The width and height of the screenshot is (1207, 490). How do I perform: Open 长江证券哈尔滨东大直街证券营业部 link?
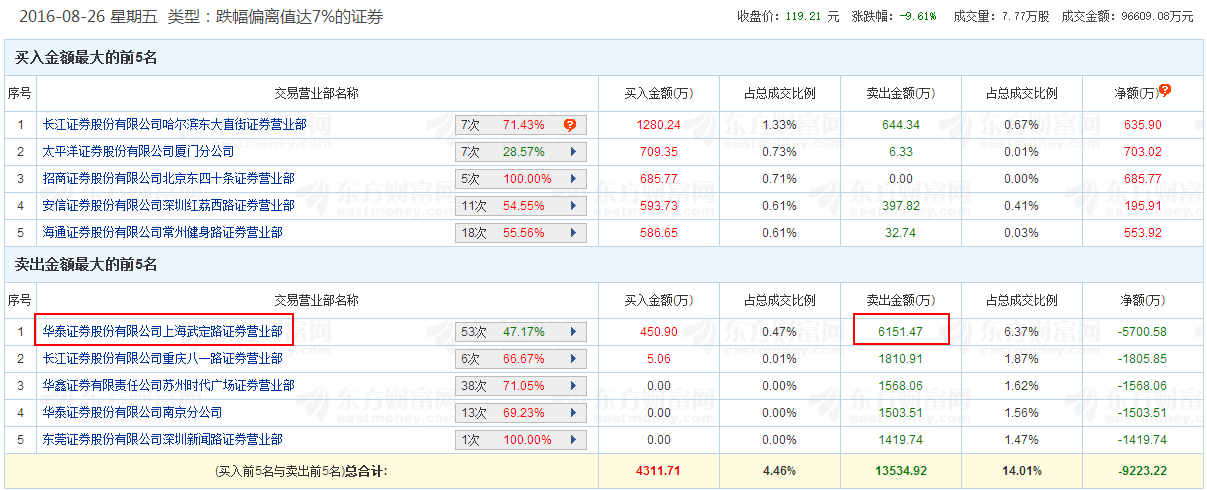(x=174, y=125)
